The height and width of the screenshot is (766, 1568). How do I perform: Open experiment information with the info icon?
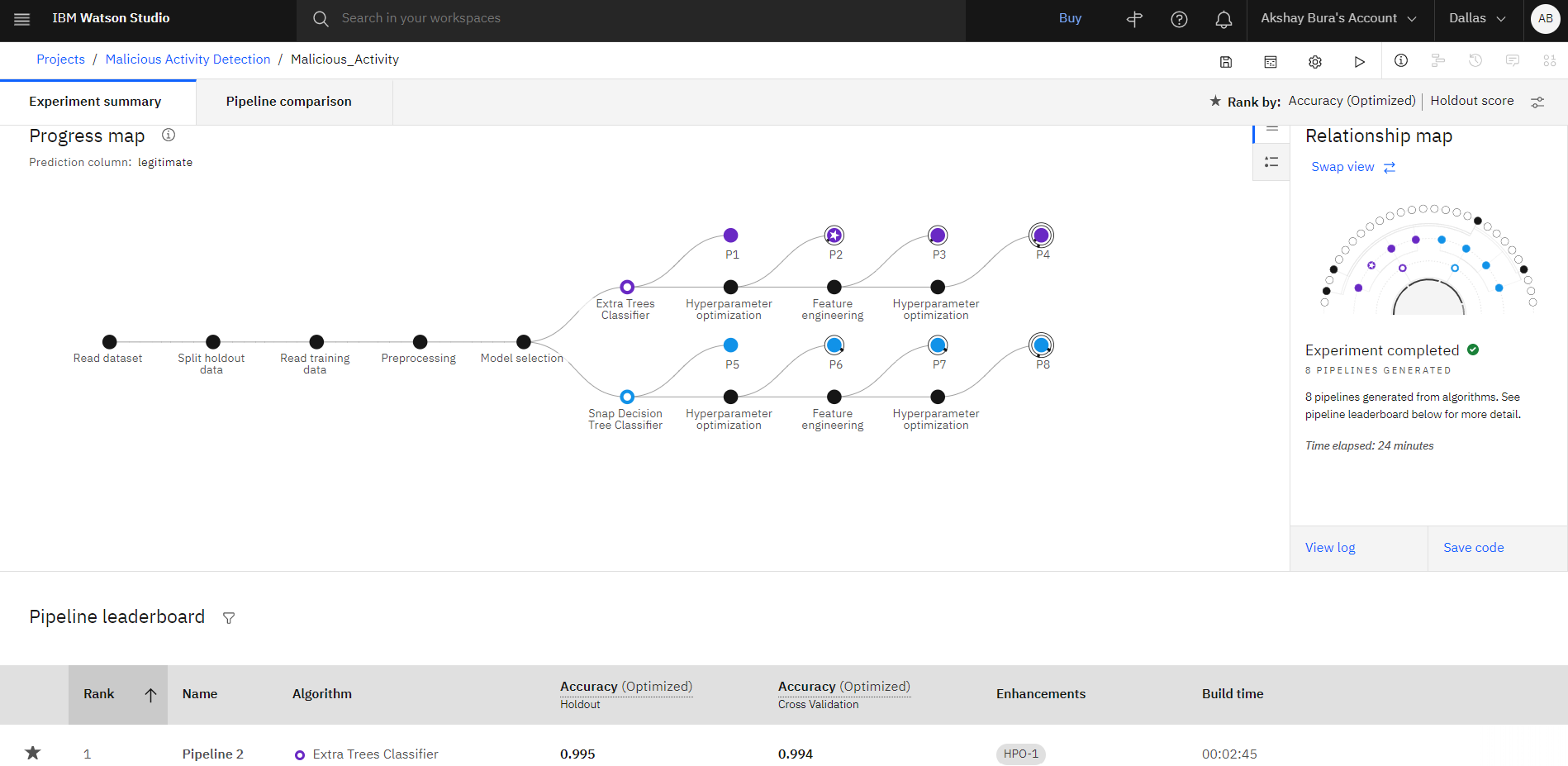point(1400,60)
